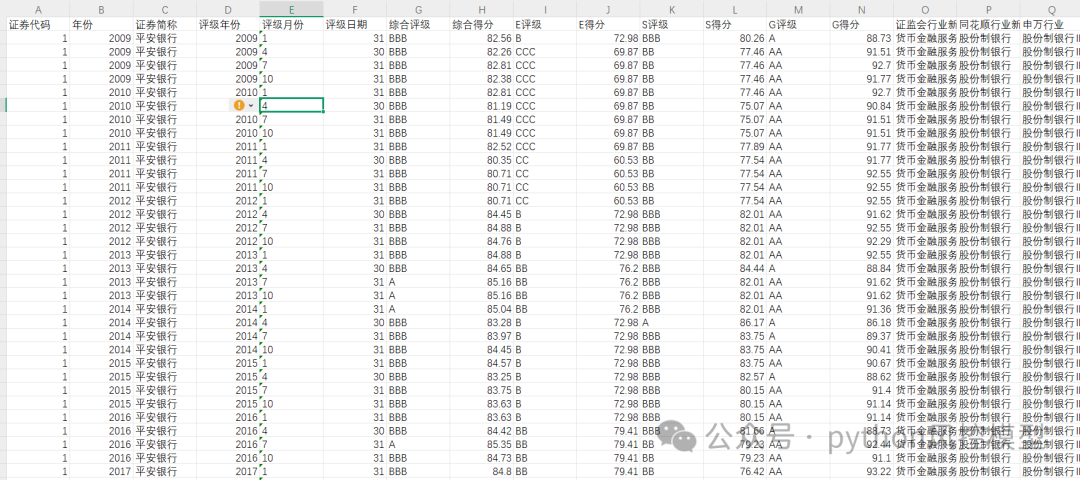Screen dimensions: 1080x480
Task: Select the cell with score 82.26
Action: (x=481, y=52)
